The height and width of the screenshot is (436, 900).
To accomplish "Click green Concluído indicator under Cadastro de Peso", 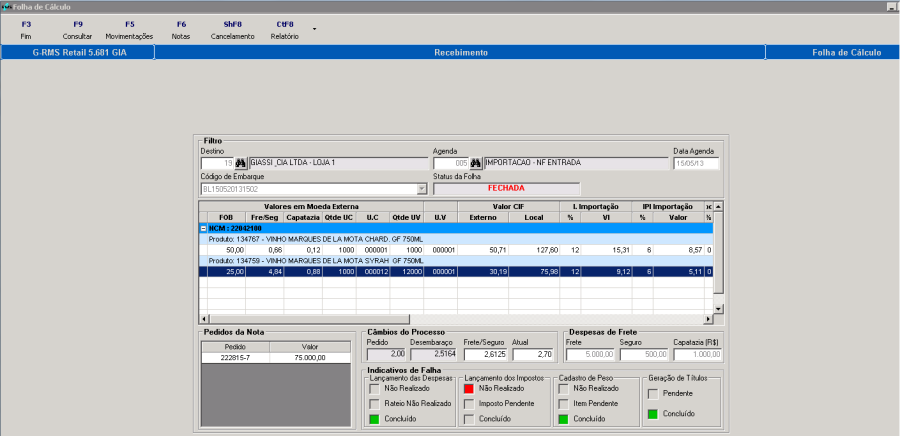I will point(564,419).
